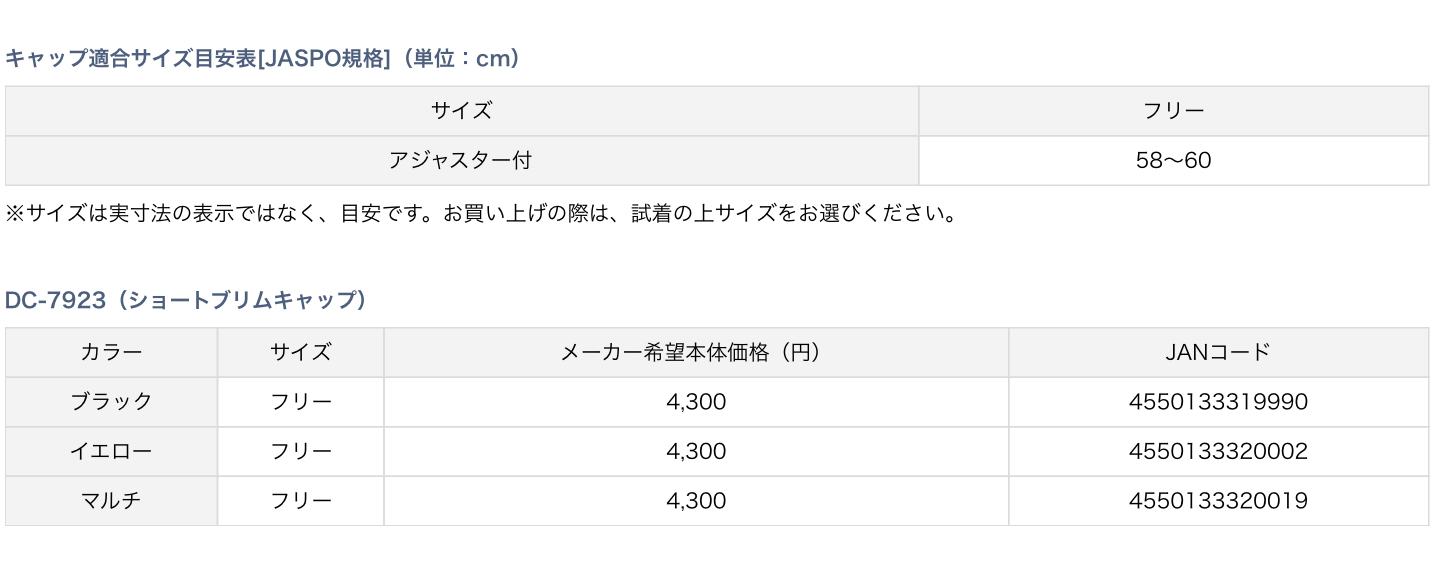Screen dimensions: 1433x567
Task: Select the 58〜60 size value
Action: tap(1173, 160)
